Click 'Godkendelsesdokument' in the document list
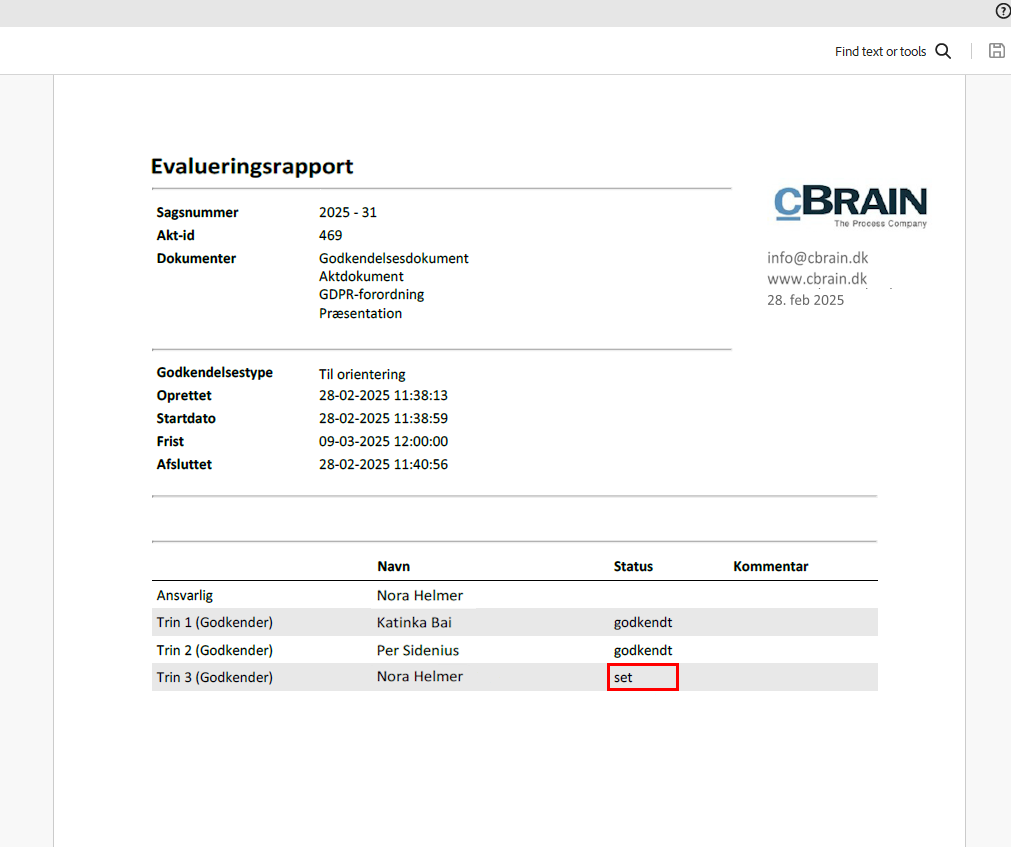 pos(393,258)
